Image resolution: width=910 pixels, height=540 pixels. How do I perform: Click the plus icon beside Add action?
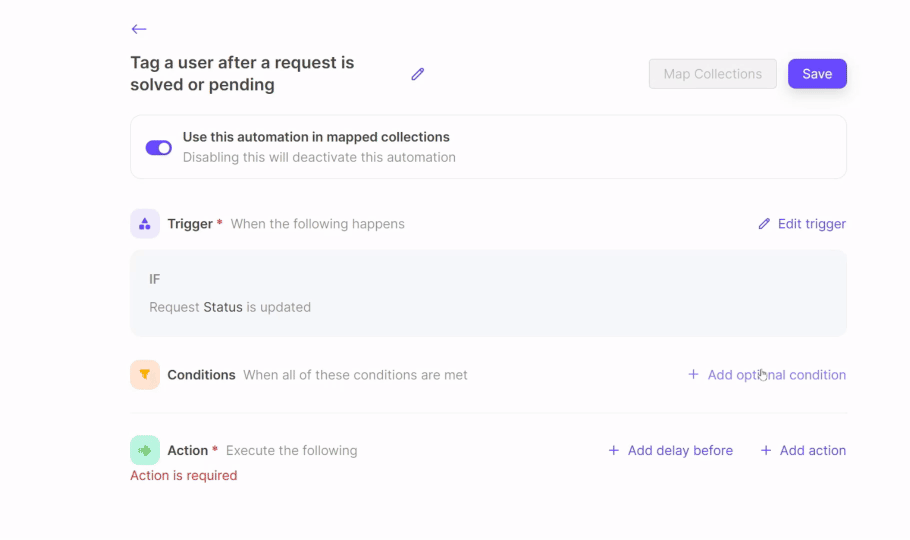tap(766, 451)
